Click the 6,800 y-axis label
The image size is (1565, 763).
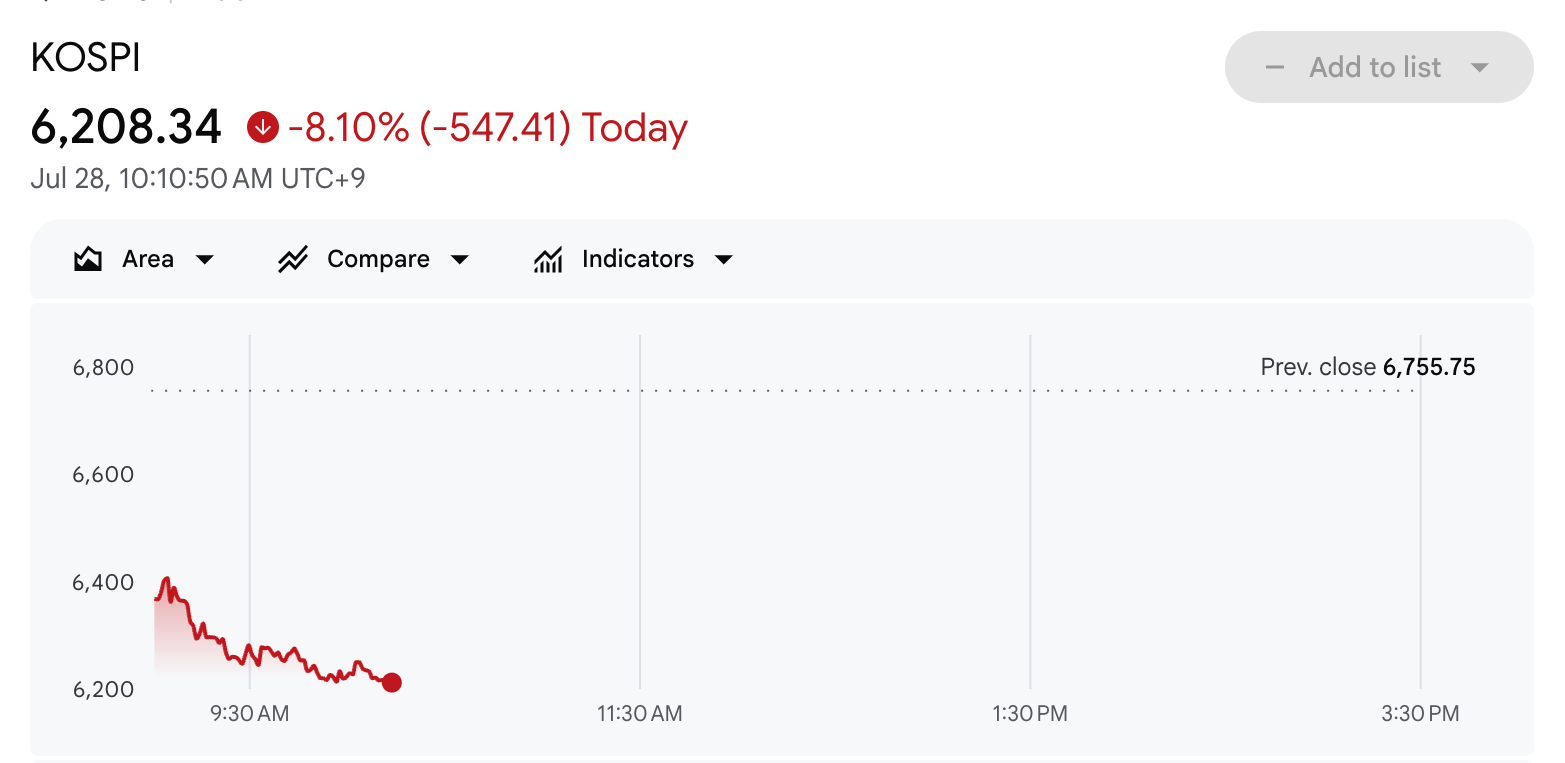[103, 367]
